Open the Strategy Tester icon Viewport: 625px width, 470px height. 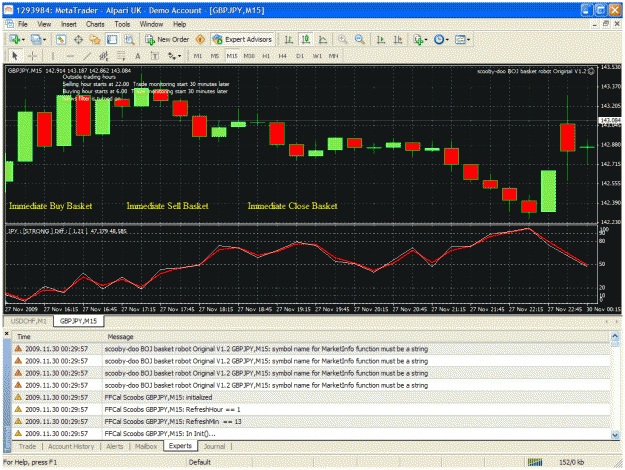pos(129,39)
